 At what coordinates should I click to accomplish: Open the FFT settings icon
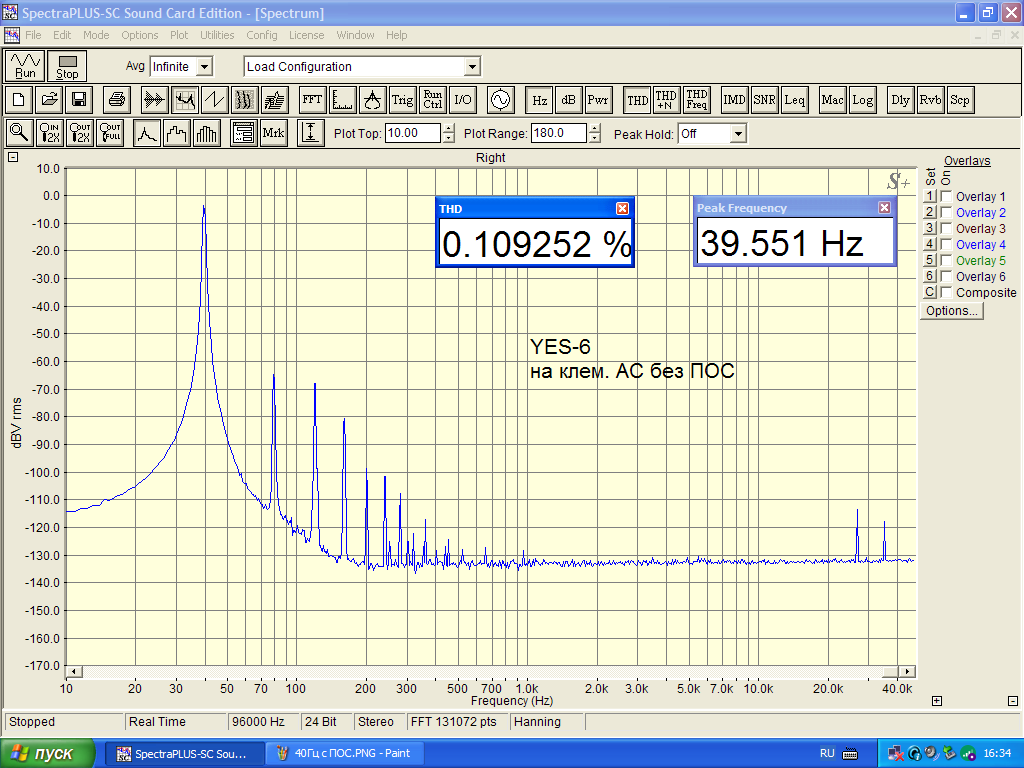tap(312, 100)
